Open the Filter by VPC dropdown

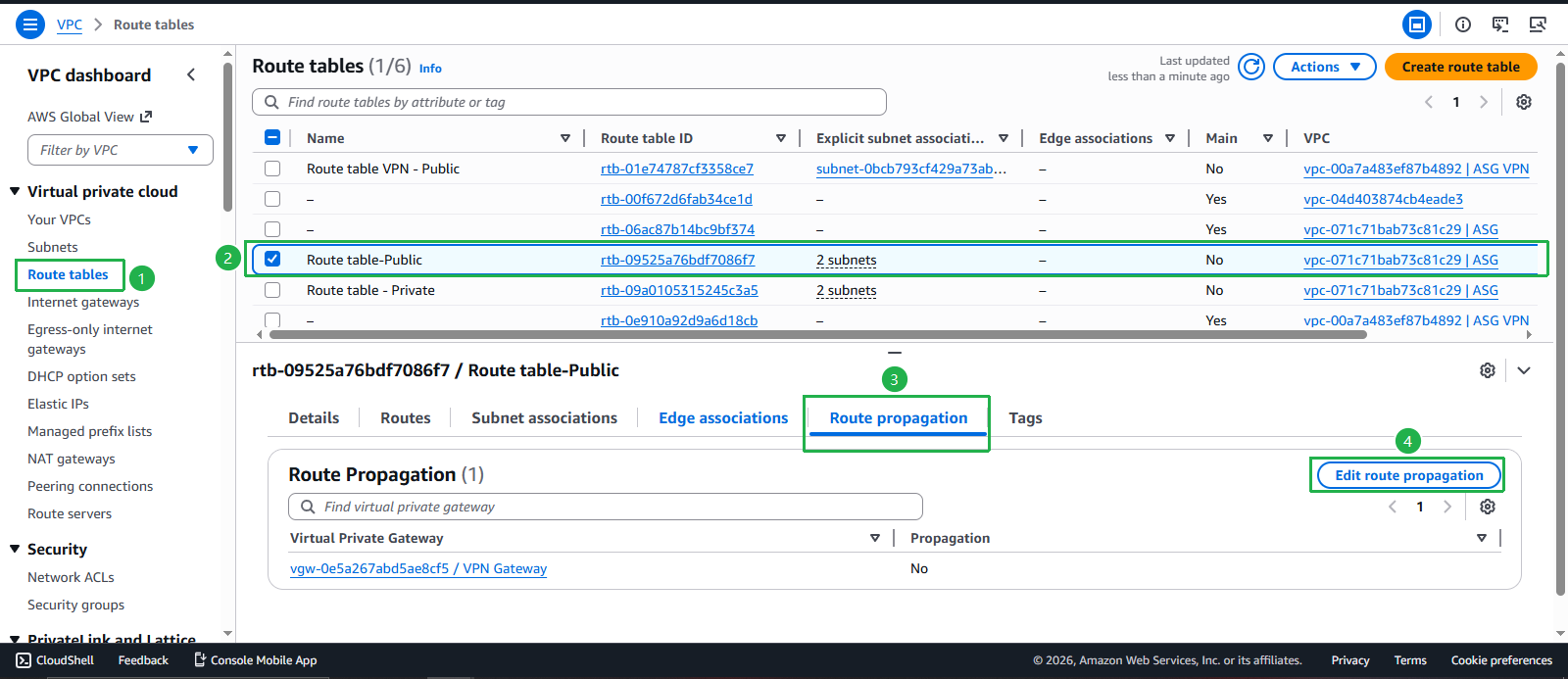121,150
